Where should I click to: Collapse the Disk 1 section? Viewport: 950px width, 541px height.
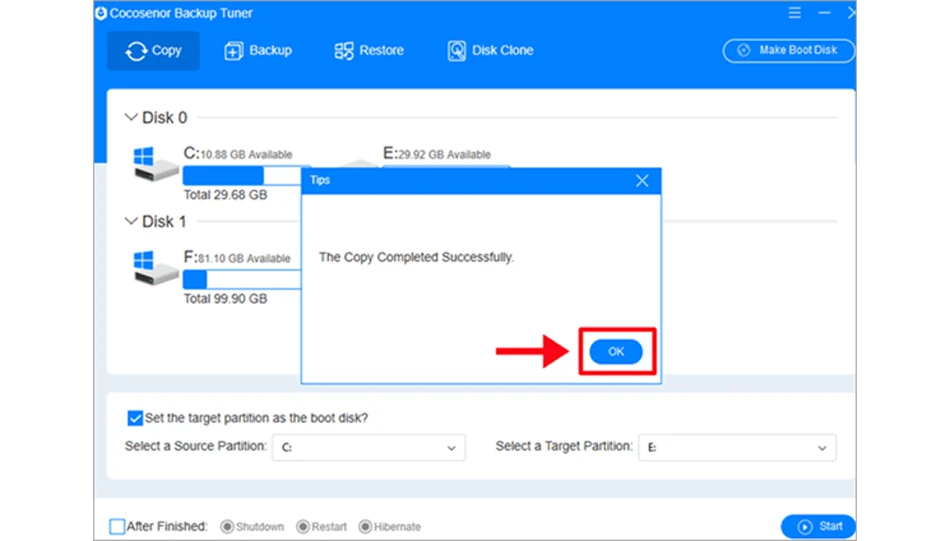[131, 221]
